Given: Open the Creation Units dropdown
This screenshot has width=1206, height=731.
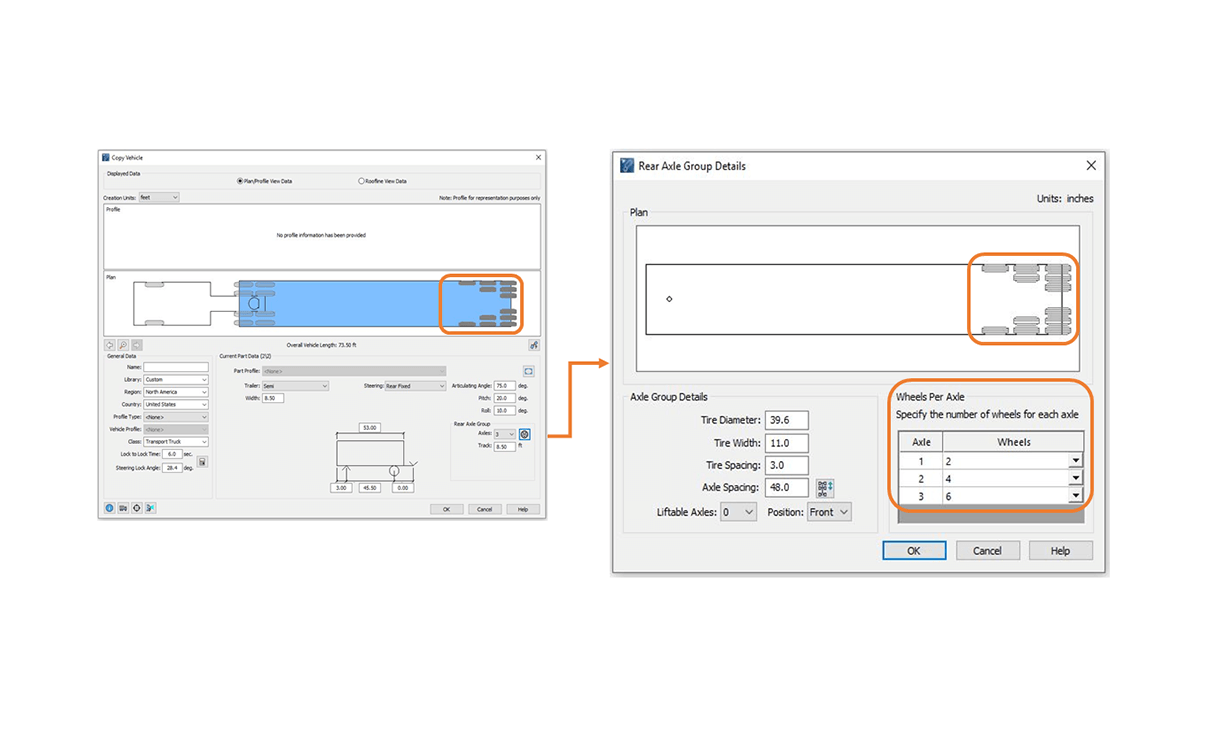Looking at the screenshot, I should point(160,198).
